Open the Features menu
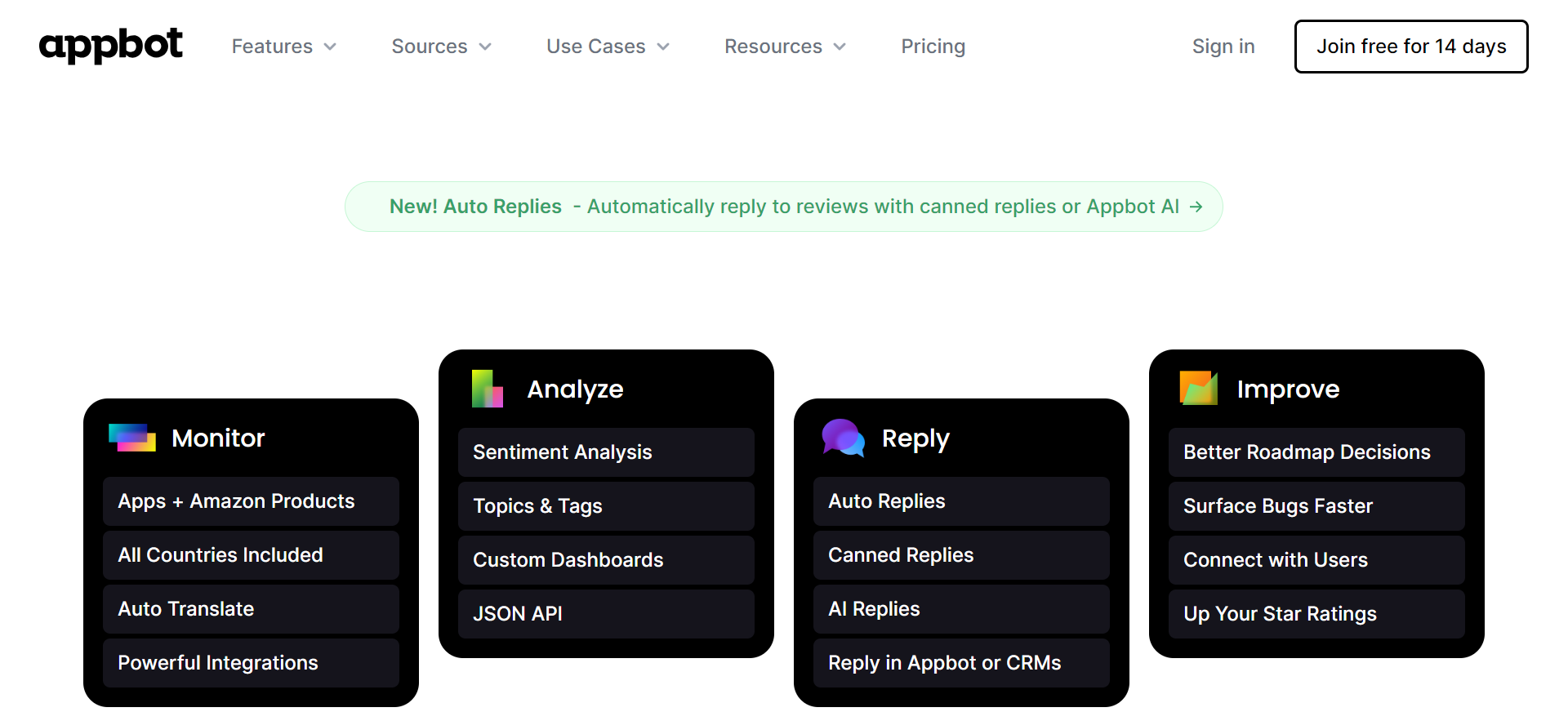The height and width of the screenshot is (712, 1568). [284, 47]
